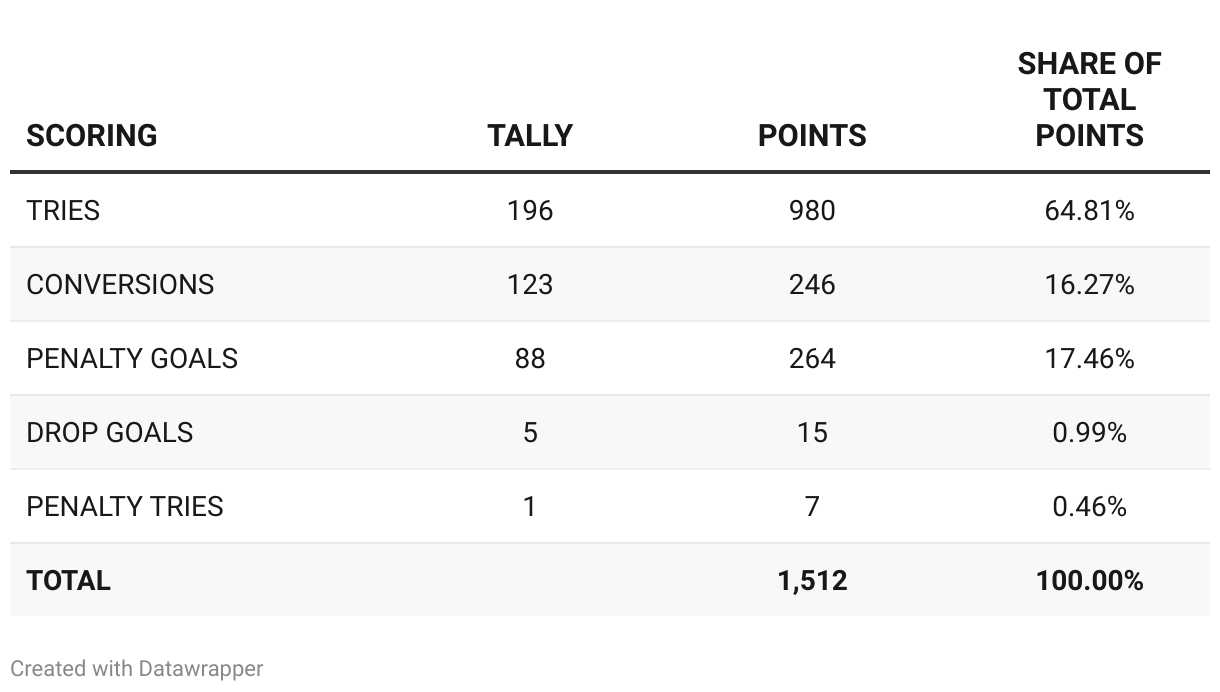
Task: Click the drop goals points value 15
Action: (x=811, y=433)
